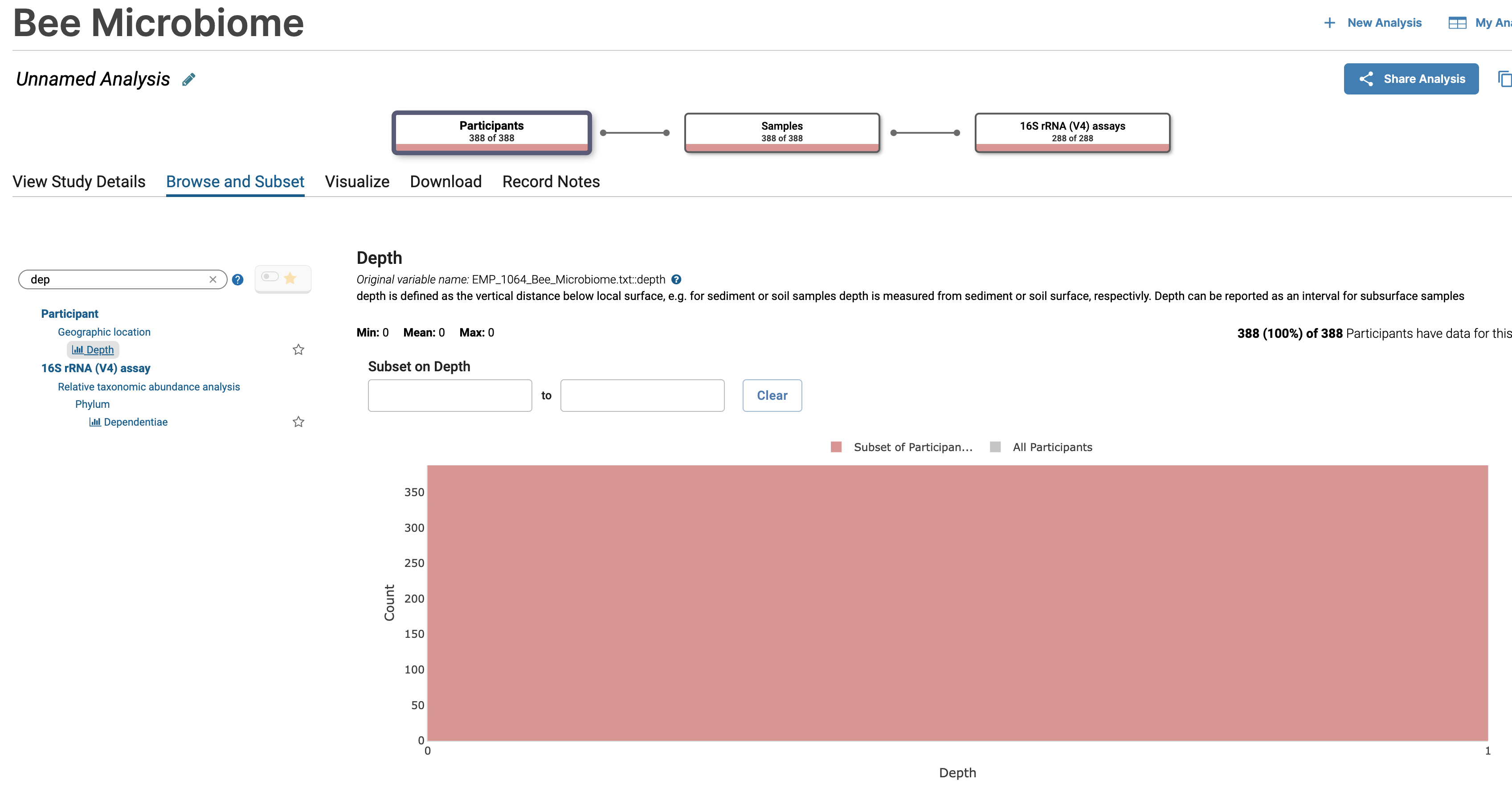Image resolution: width=1512 pixels, height=788 pixels.
Task: Open the Download tab
Action: pos(445,181)
